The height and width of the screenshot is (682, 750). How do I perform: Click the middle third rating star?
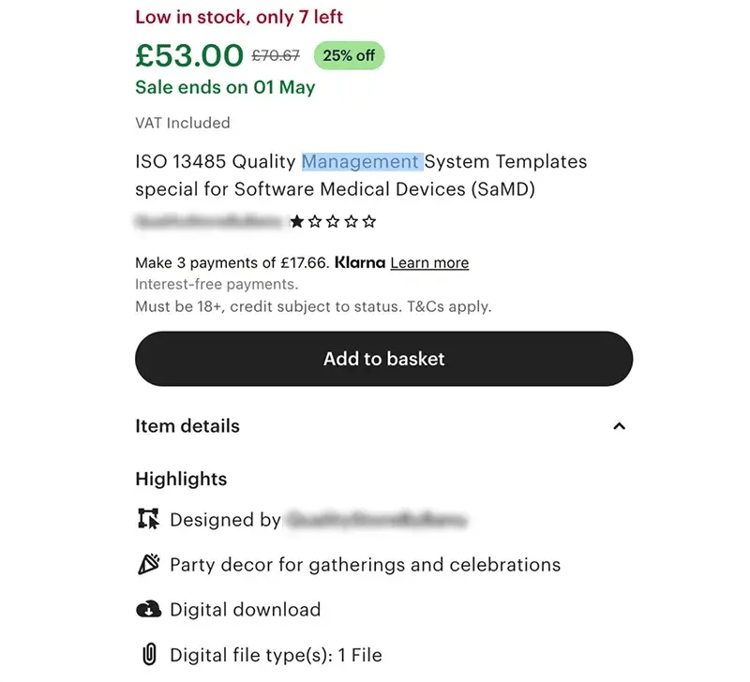coord(333,221)
